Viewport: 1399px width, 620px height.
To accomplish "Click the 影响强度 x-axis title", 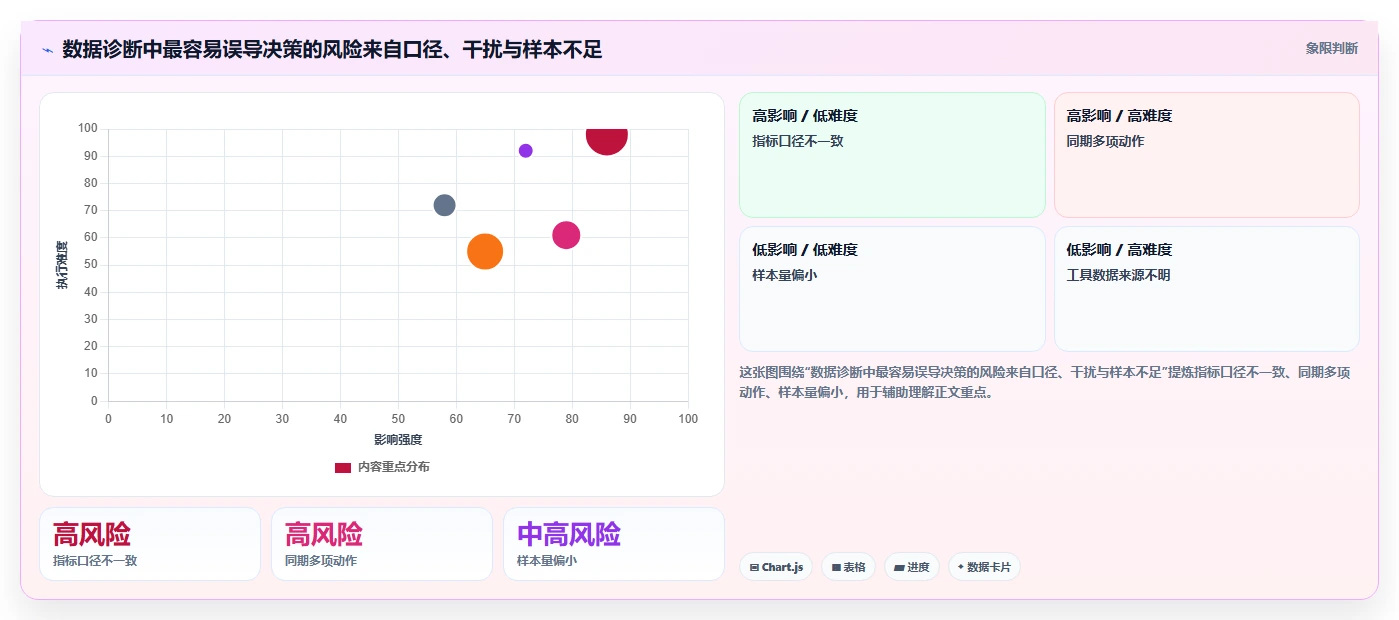I will [x=398, y=440].
